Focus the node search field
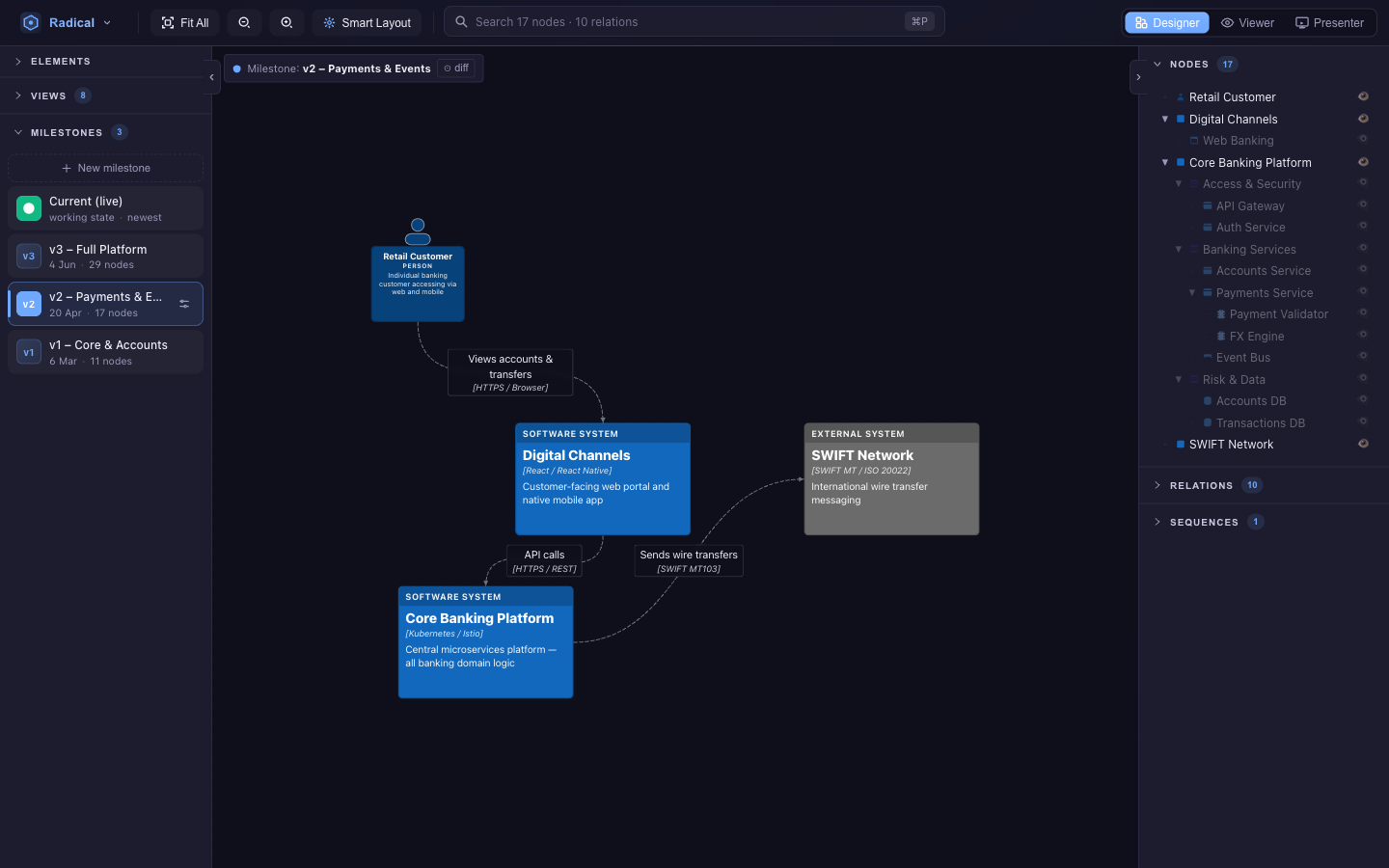The height and width of the screenshot is (868, 1389). click(694, 21)
